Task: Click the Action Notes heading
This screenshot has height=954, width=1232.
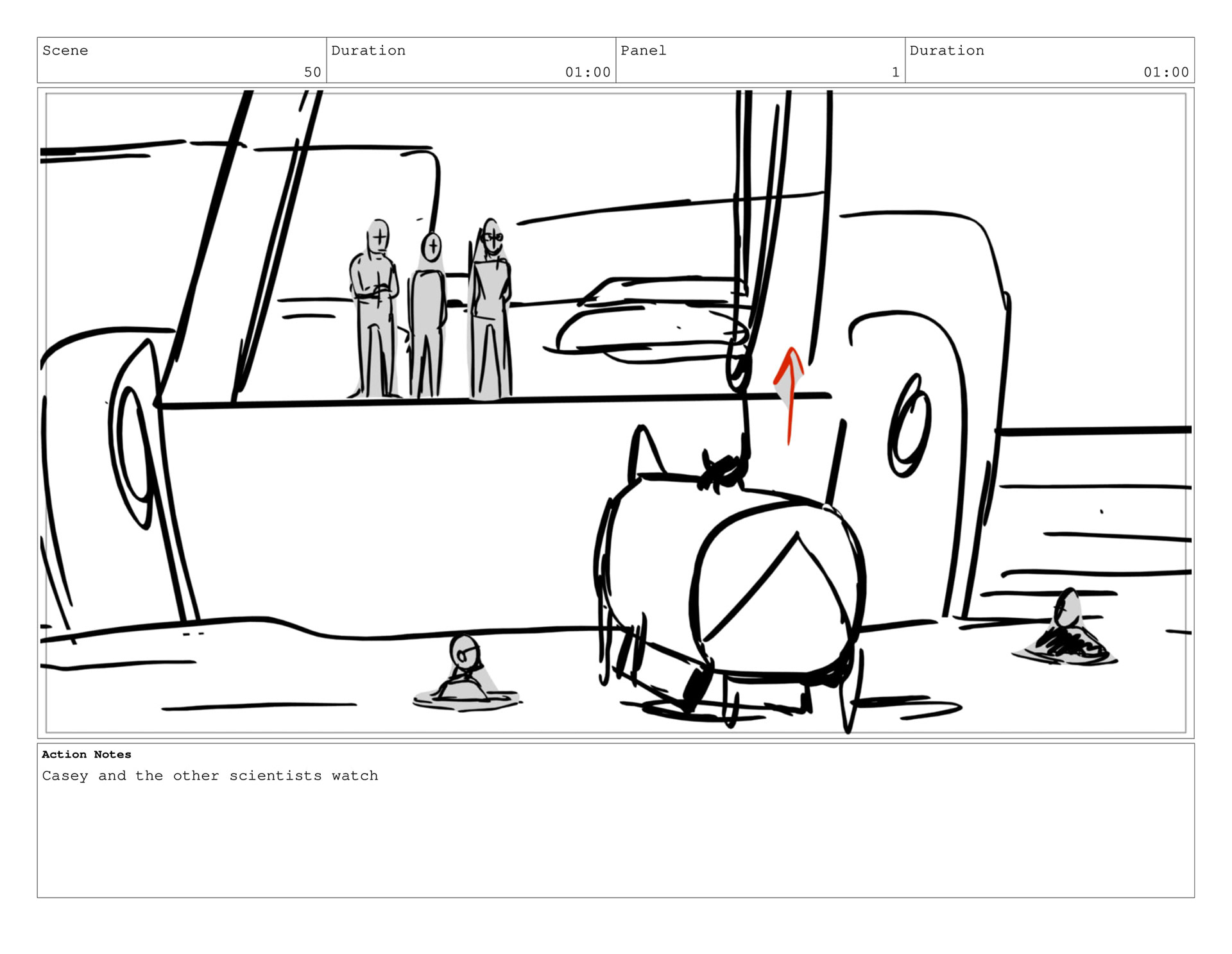Action: coord(86,754)
